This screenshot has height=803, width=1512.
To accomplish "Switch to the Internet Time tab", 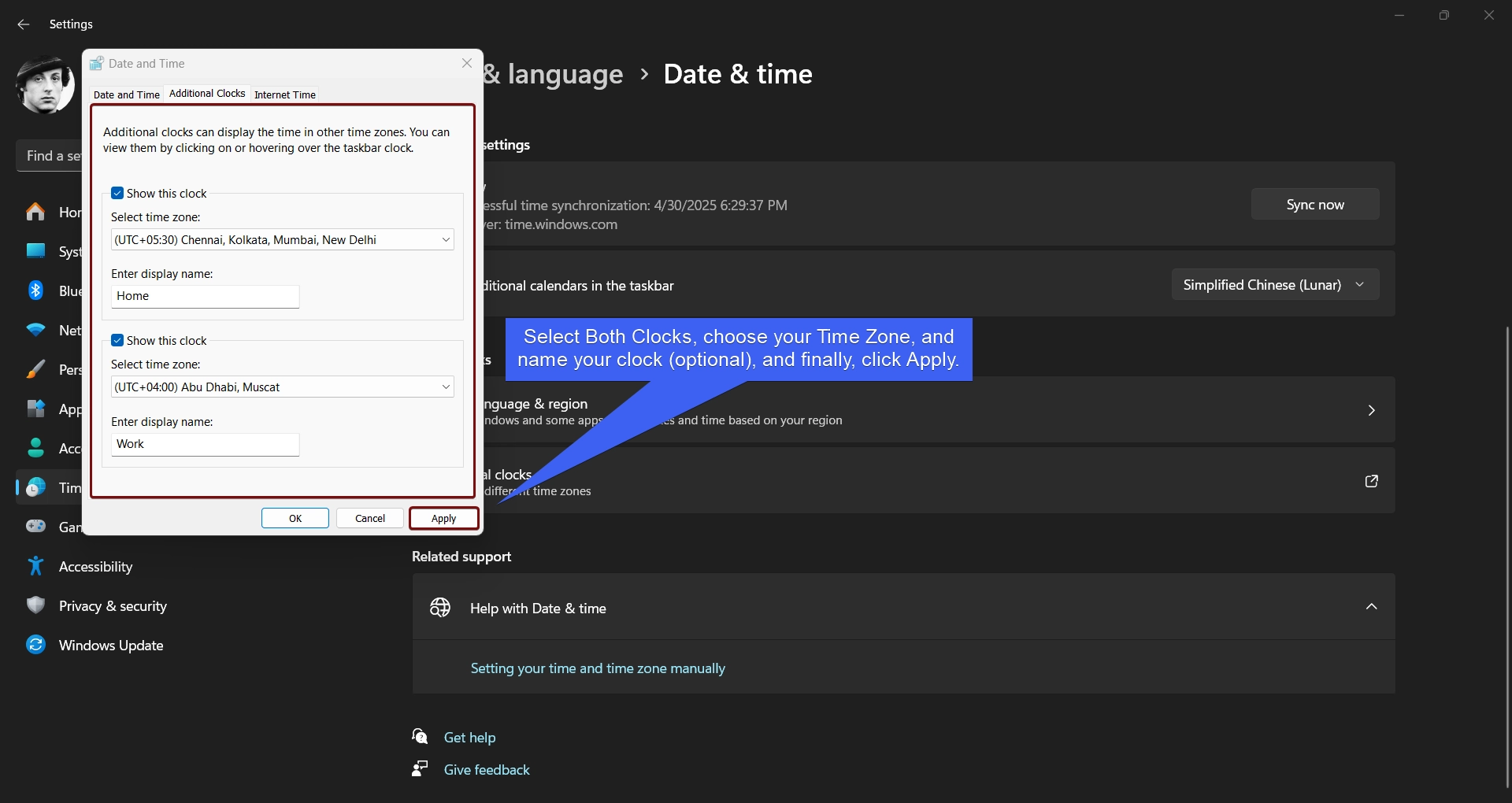I will pos(284,94).
